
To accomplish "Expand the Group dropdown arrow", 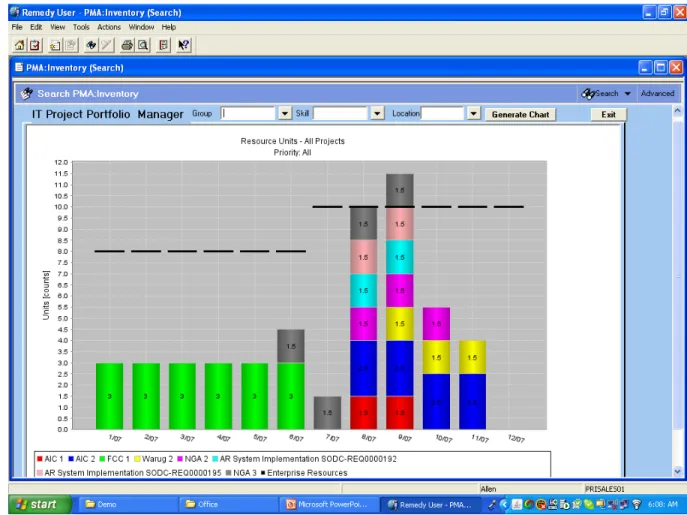I will 285,114.
